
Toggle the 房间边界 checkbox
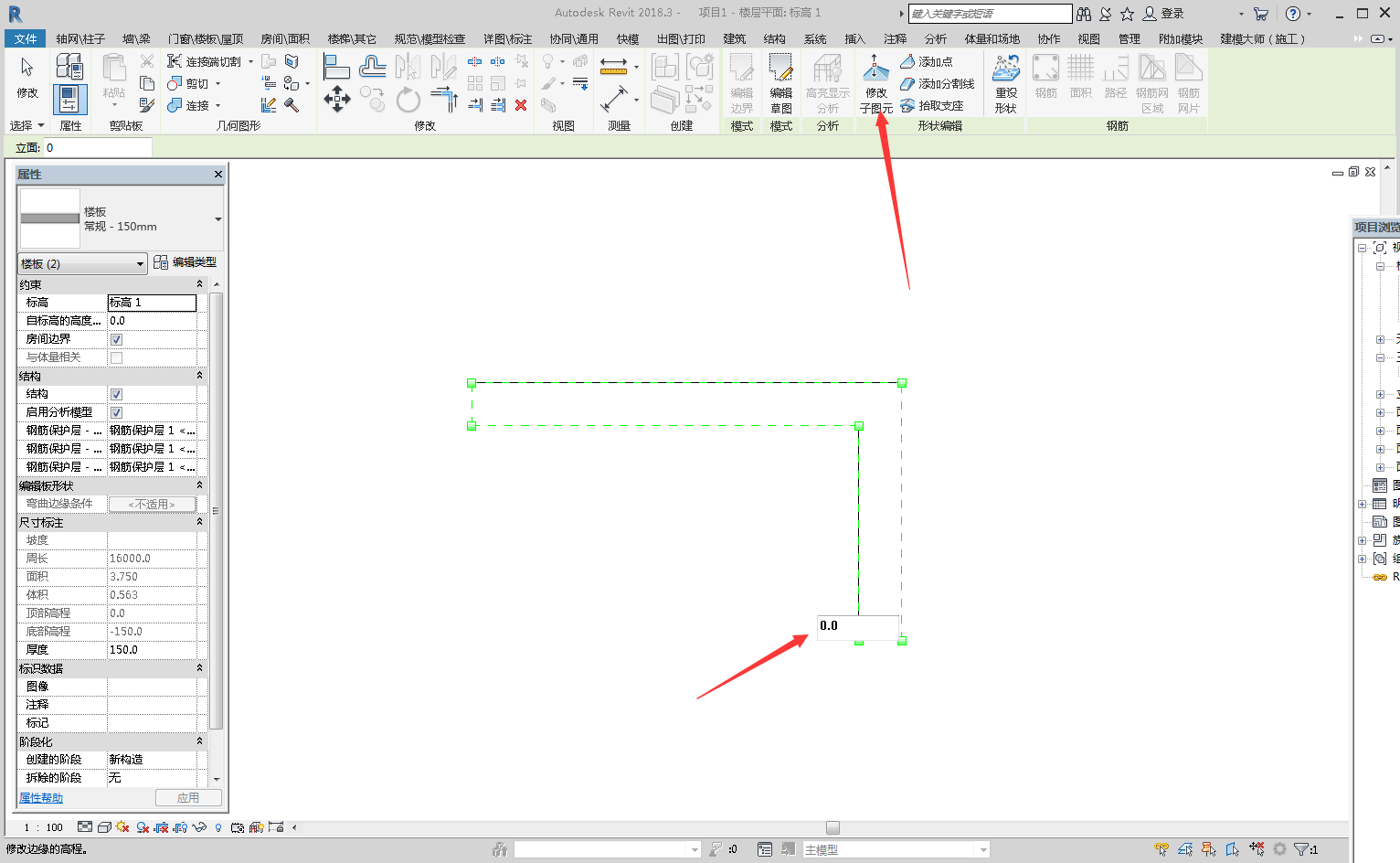(x=116, y=339)
